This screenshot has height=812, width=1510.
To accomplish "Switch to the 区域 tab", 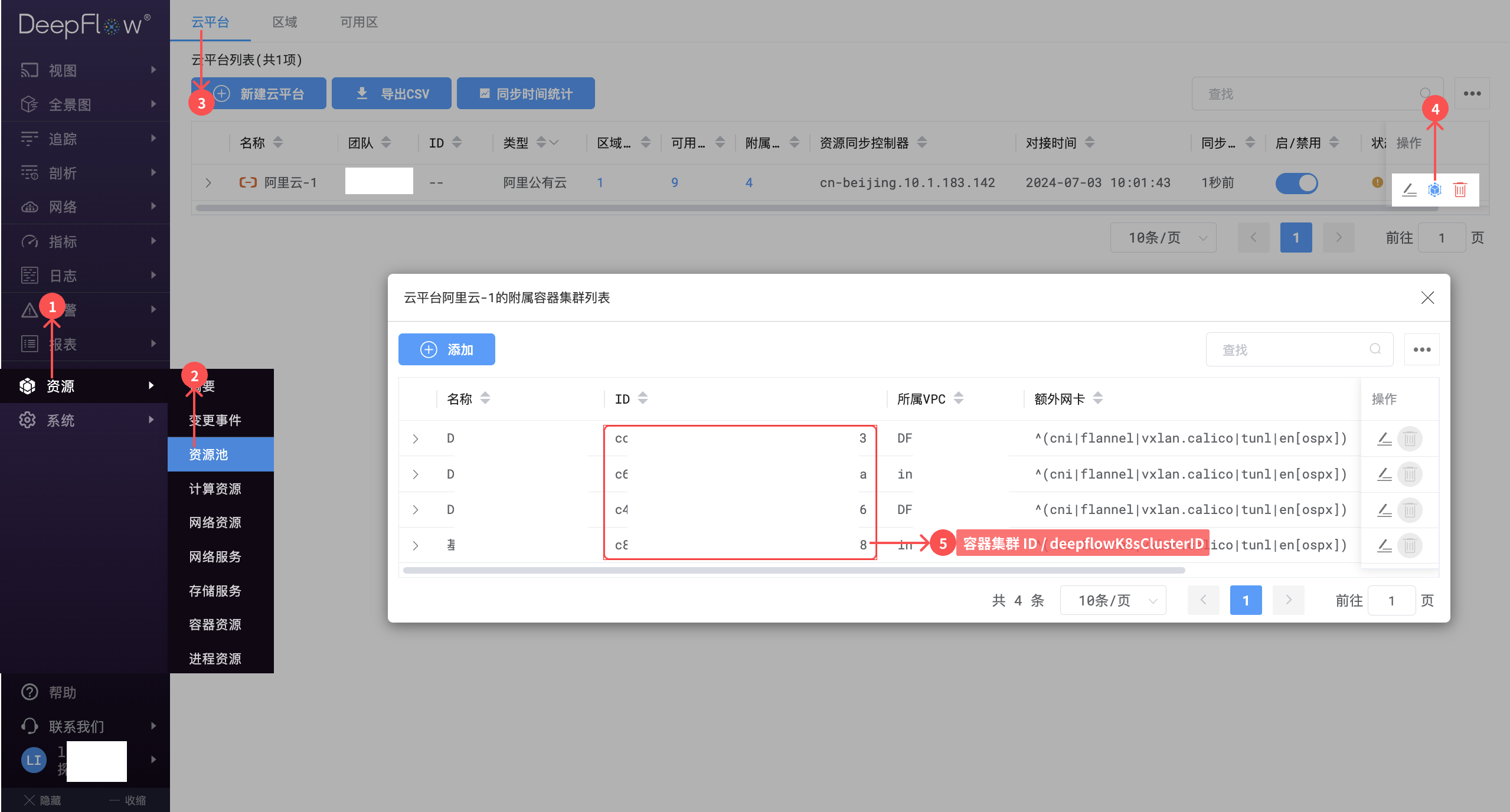I will [285, 21].
